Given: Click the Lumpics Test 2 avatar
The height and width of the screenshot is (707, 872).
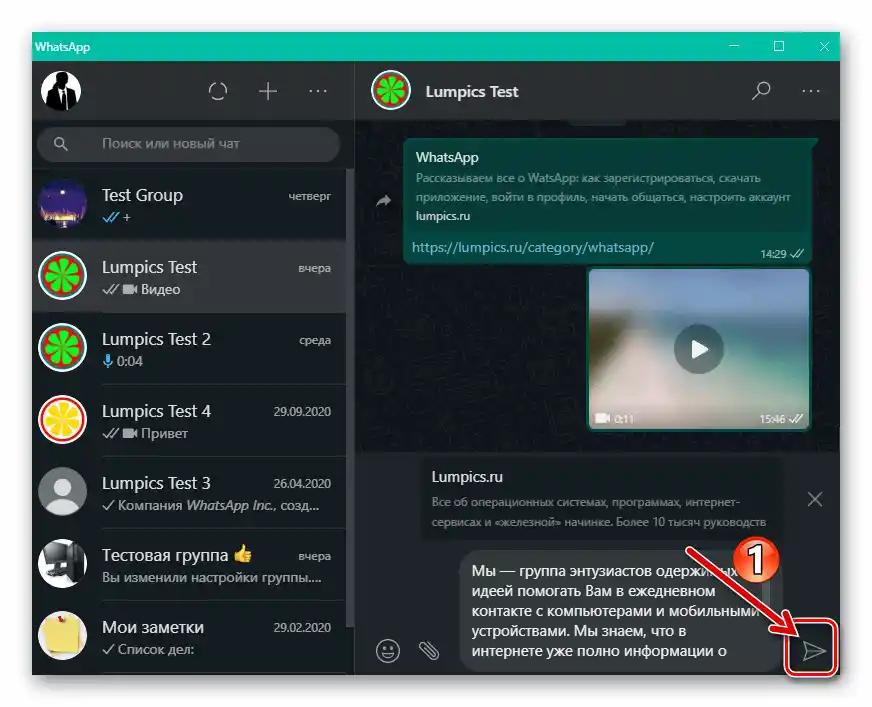Looking at the screenshot, I should tap(62, 348).
